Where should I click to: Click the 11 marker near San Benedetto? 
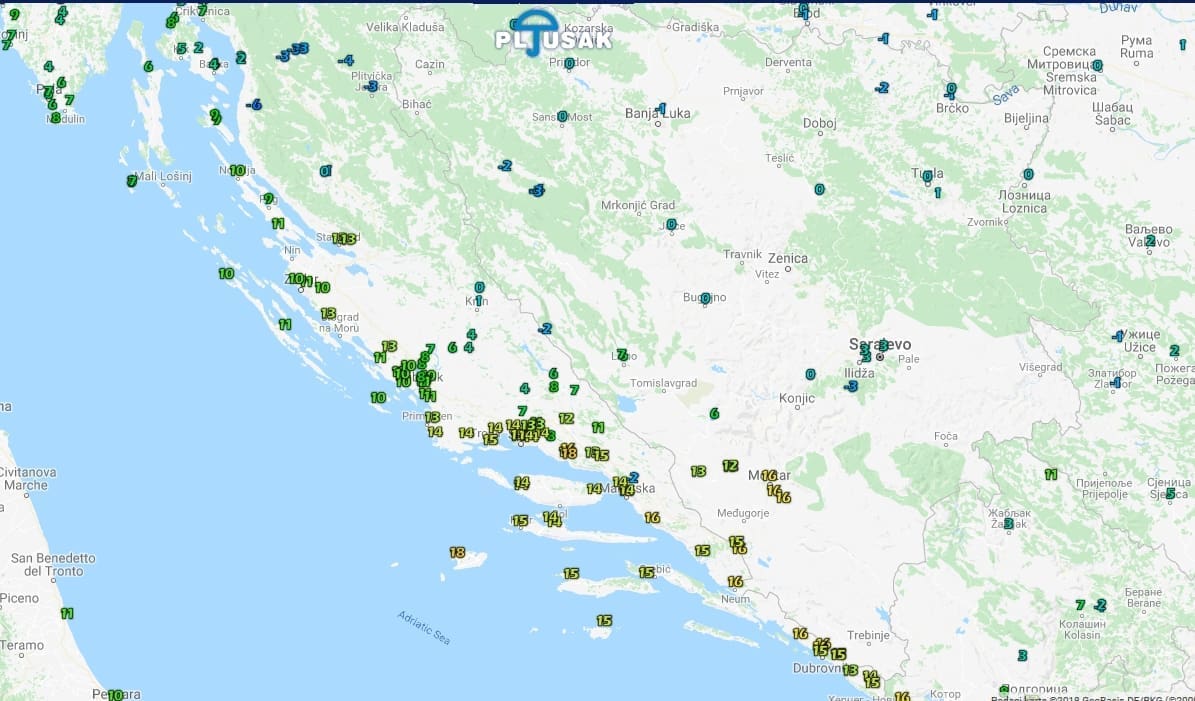67,613
